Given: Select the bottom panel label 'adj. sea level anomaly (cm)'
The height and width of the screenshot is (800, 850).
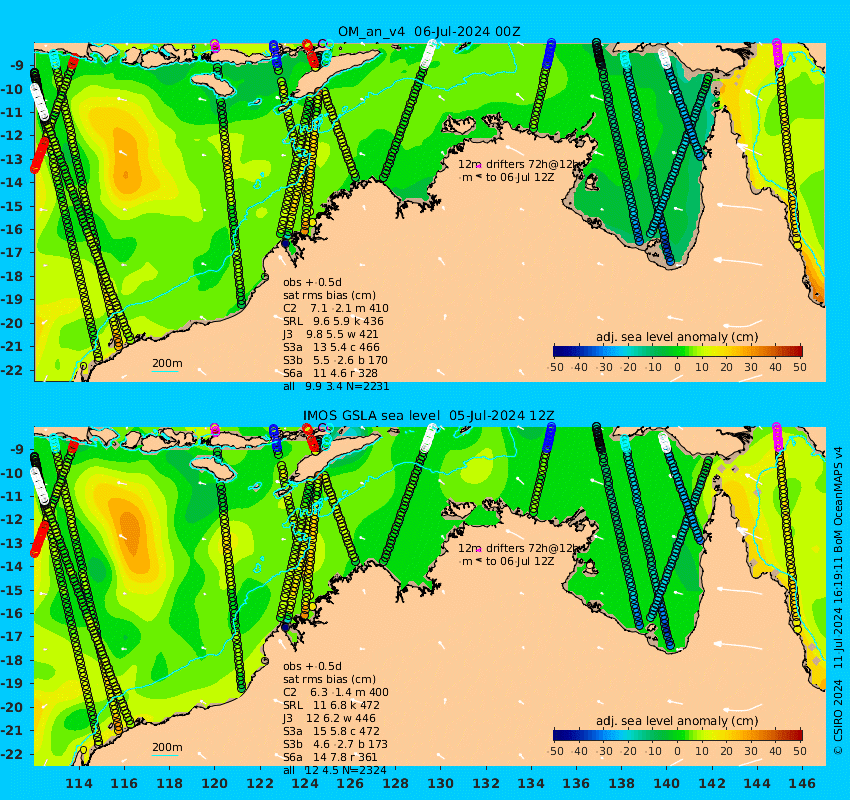Looking at the screenshot, I should tap(677, 721).
